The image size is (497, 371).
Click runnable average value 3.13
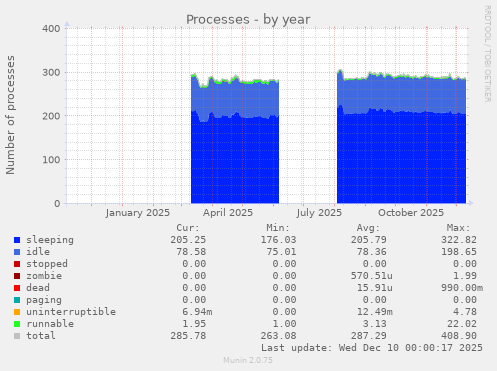coord(375,324)
